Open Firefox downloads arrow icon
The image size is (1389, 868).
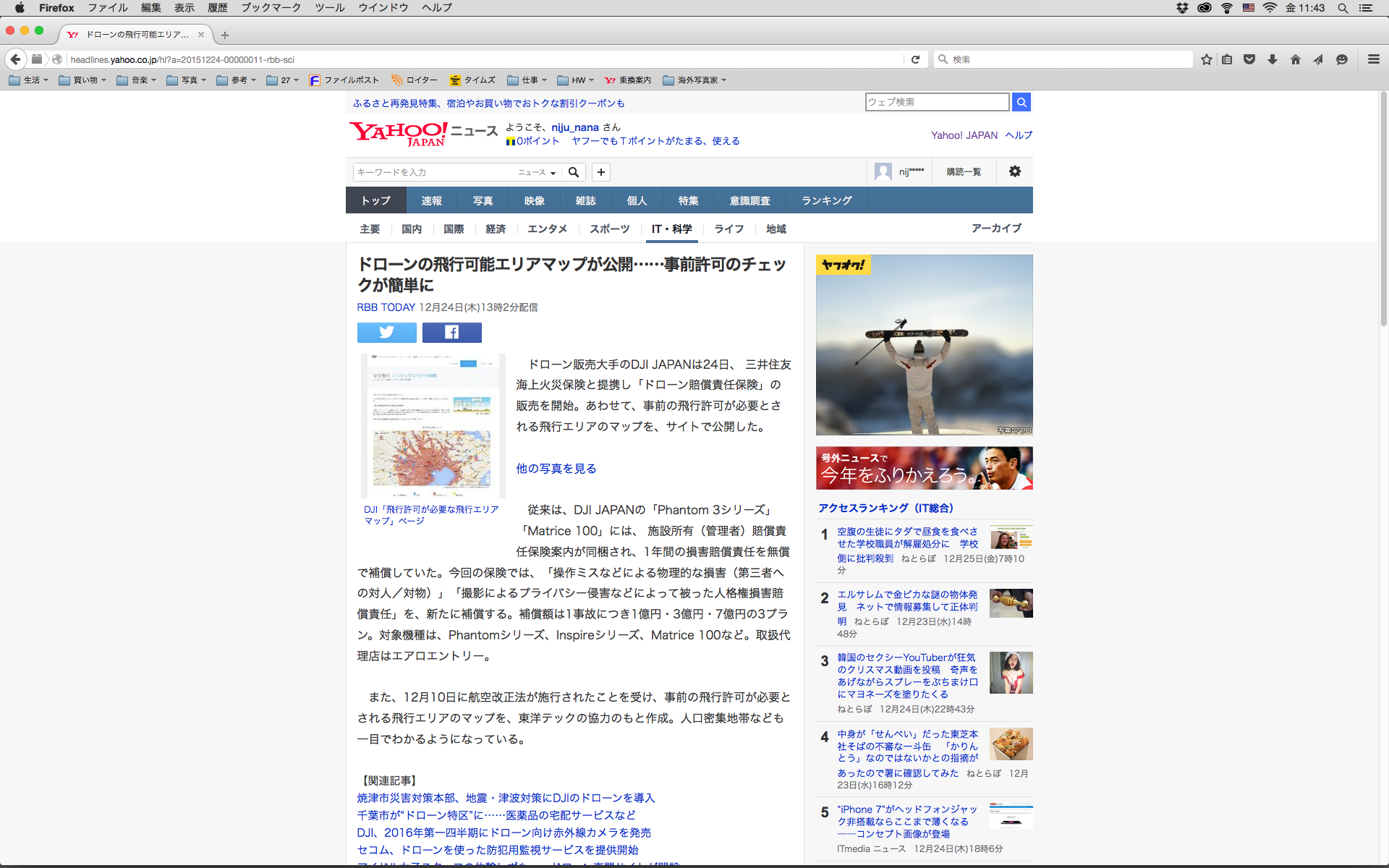(1272, 59)
